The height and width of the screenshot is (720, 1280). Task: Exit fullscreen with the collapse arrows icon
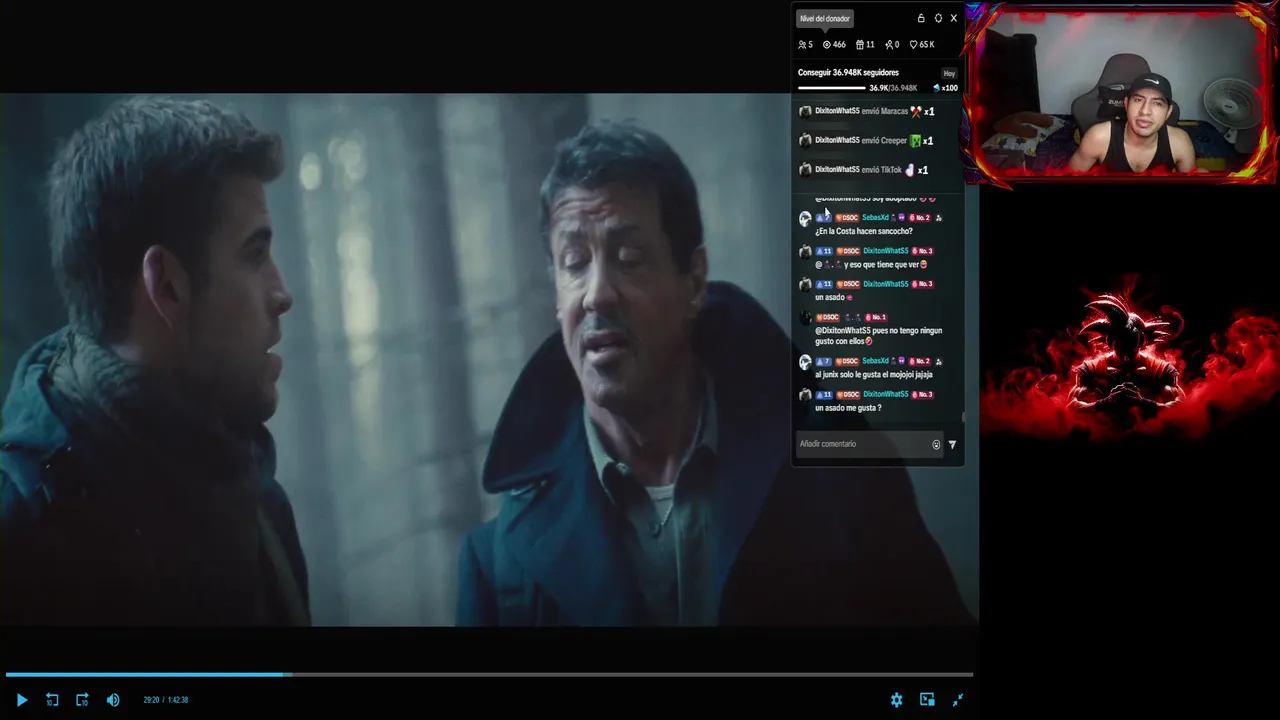pyautogui.click(x=958, y=700)
